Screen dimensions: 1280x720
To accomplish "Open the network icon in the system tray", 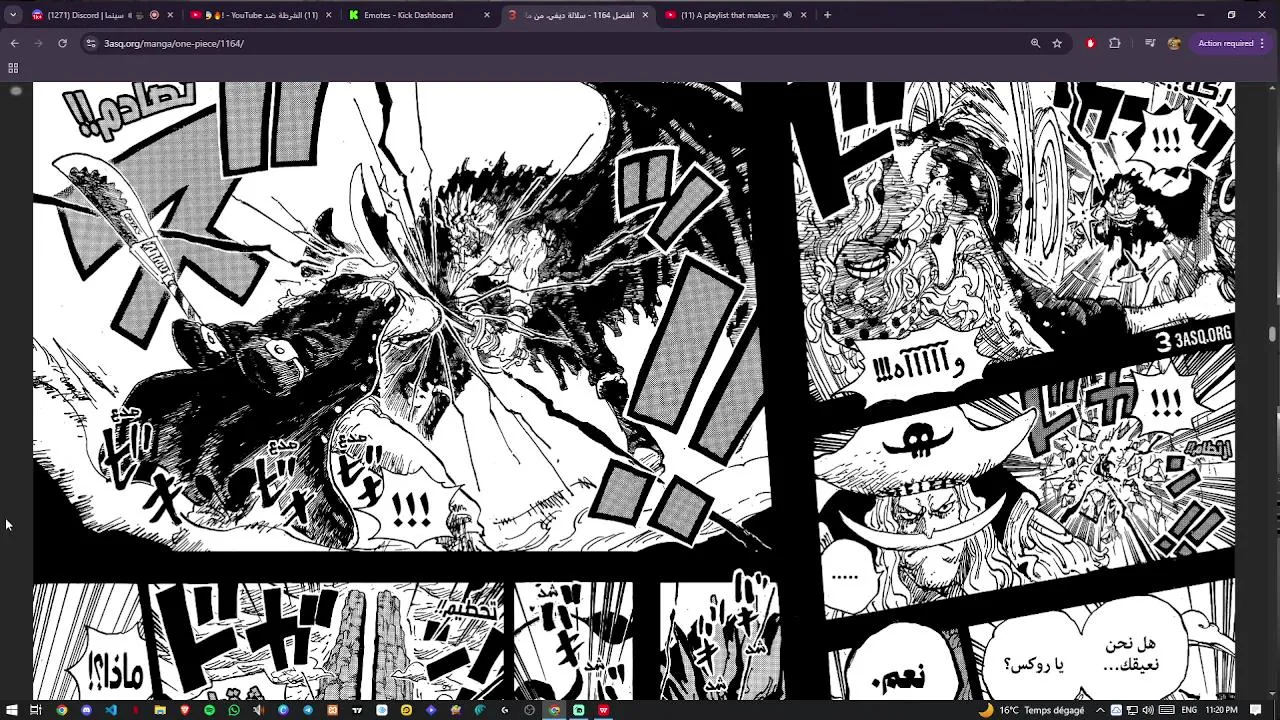I will [x=1132, y=710].
